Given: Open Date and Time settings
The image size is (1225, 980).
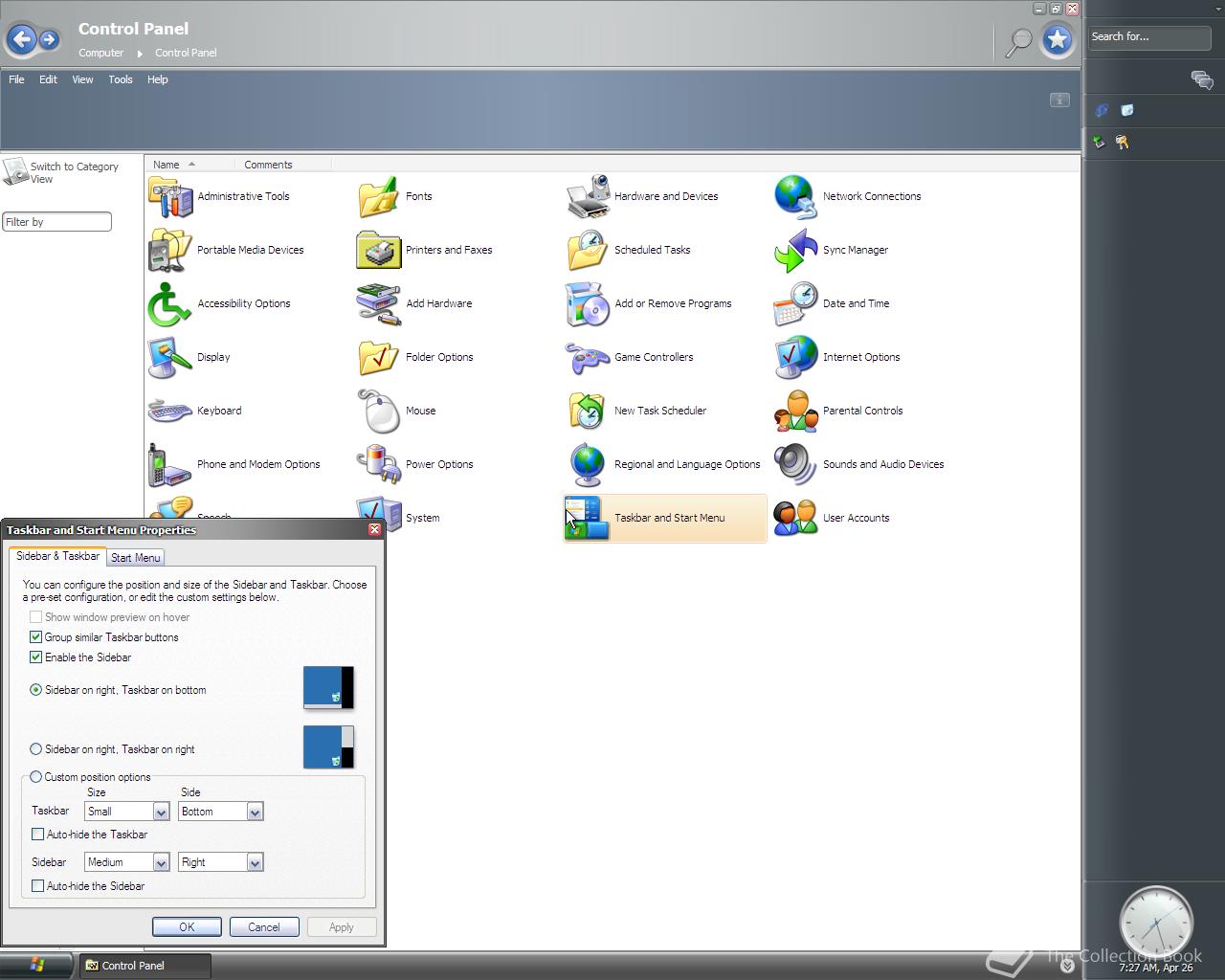Looking at the screenshot, I should click(856, 303).
